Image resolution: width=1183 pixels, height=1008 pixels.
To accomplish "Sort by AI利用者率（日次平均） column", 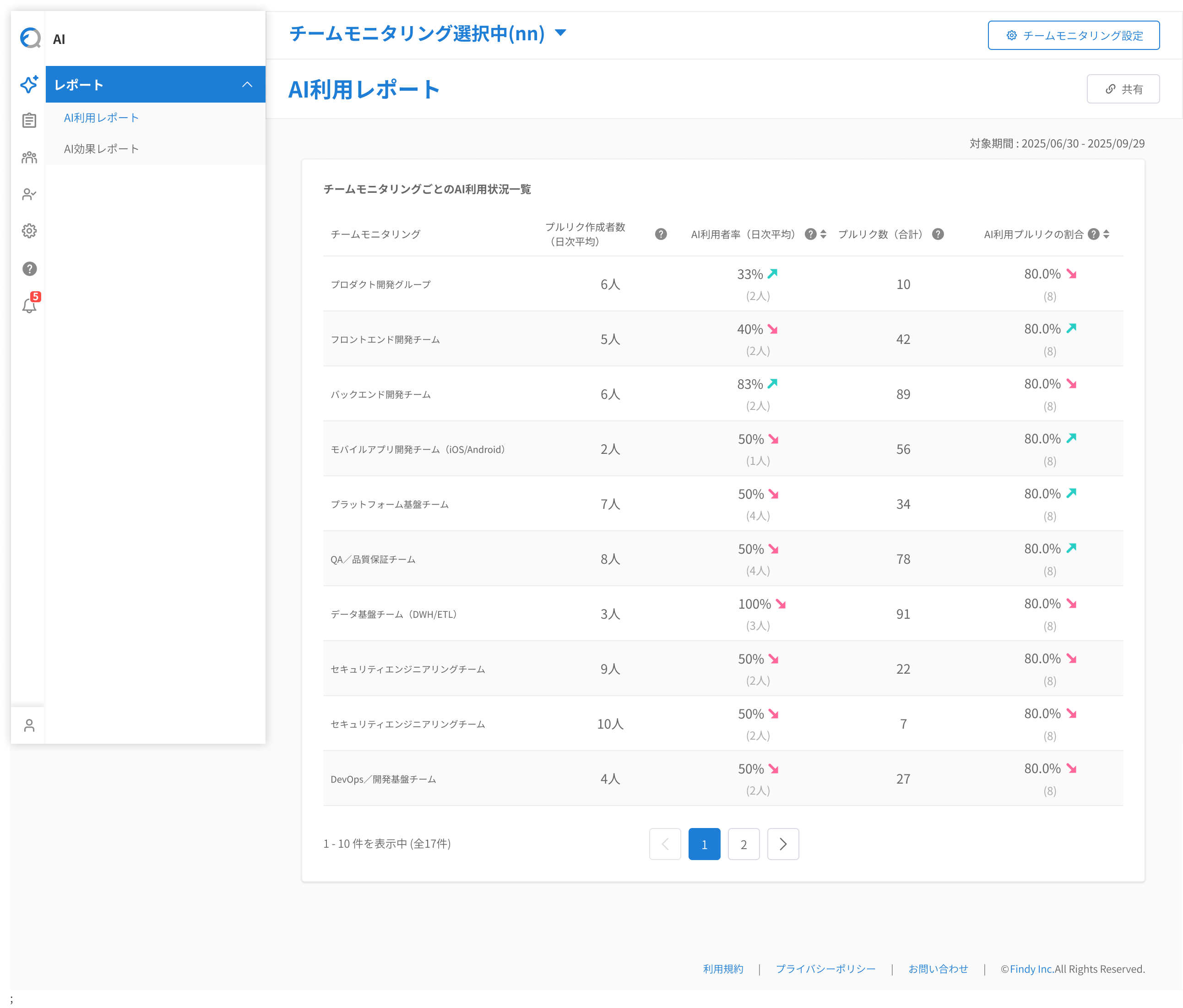I will click(823, 234).
